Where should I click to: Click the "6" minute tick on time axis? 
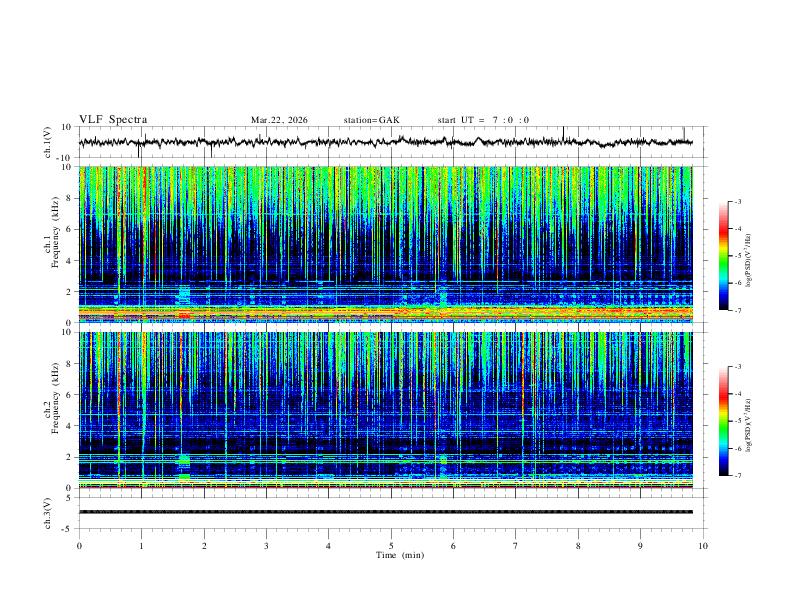click(x=454, y=546)
